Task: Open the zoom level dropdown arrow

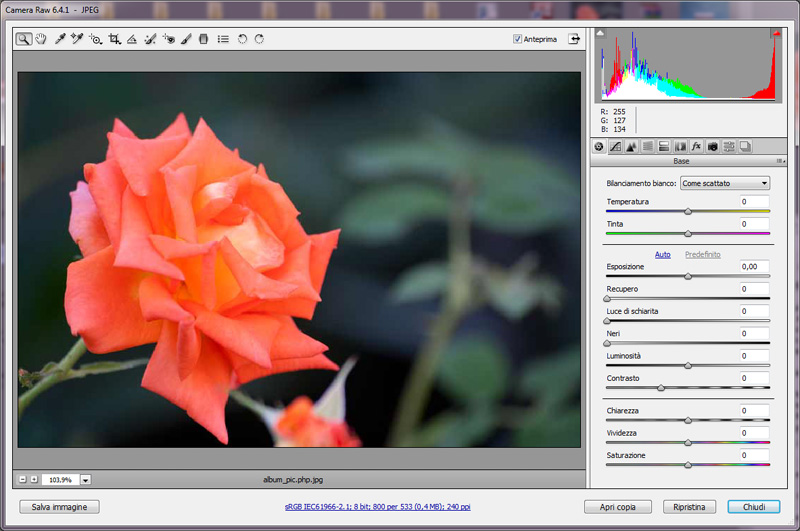Action: (x=86, y=479)
